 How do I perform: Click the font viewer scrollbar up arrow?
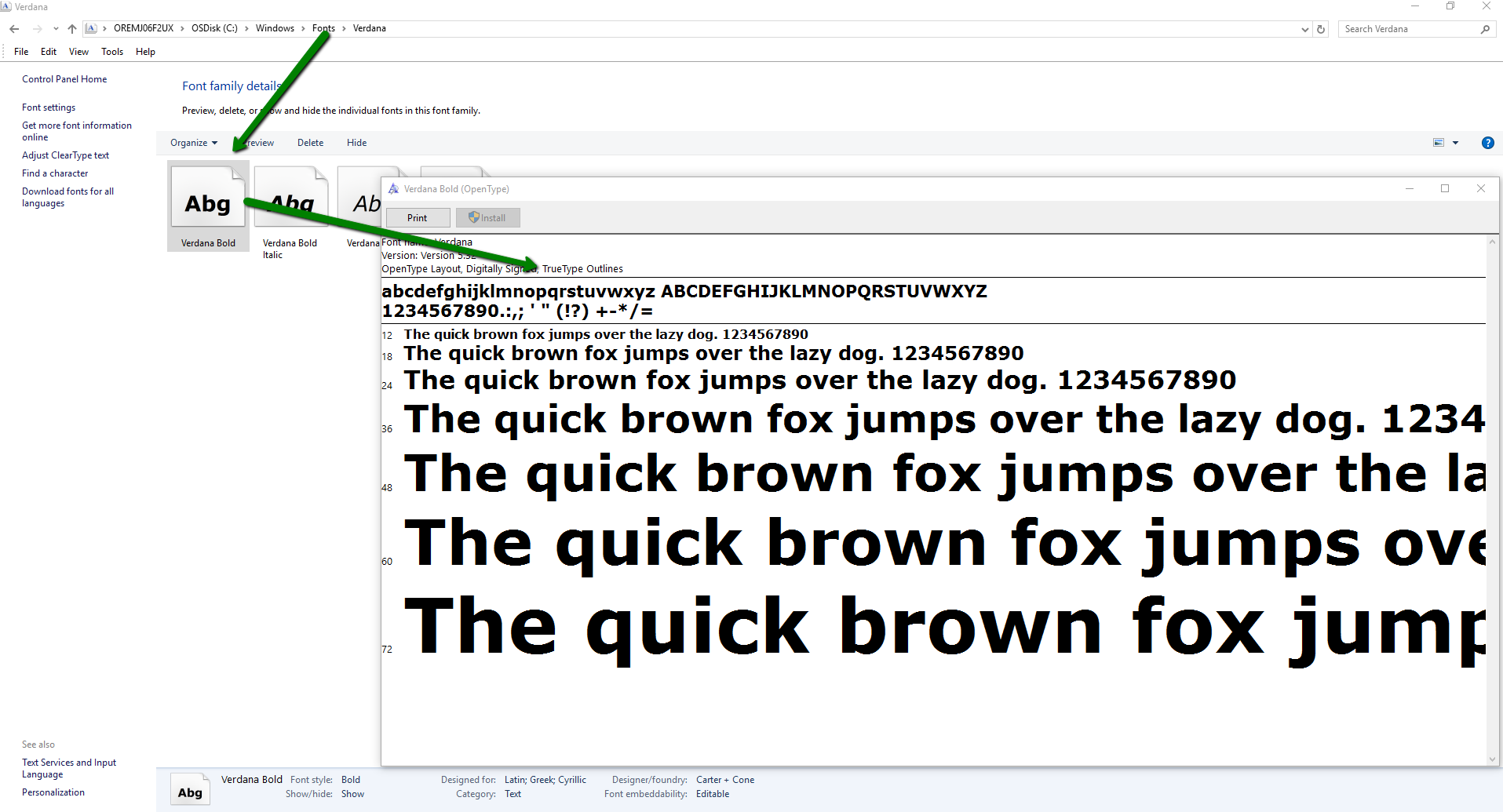[1492, 242]
